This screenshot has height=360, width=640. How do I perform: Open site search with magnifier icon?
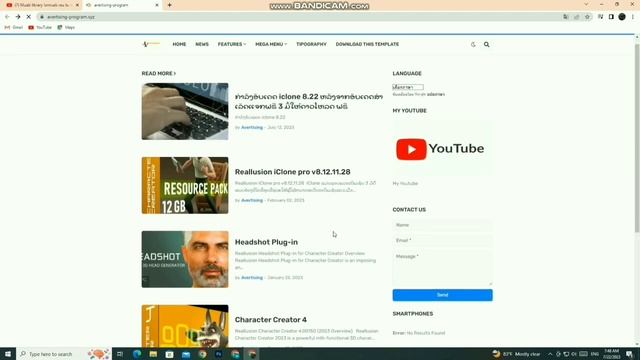[x=487, y=44]
